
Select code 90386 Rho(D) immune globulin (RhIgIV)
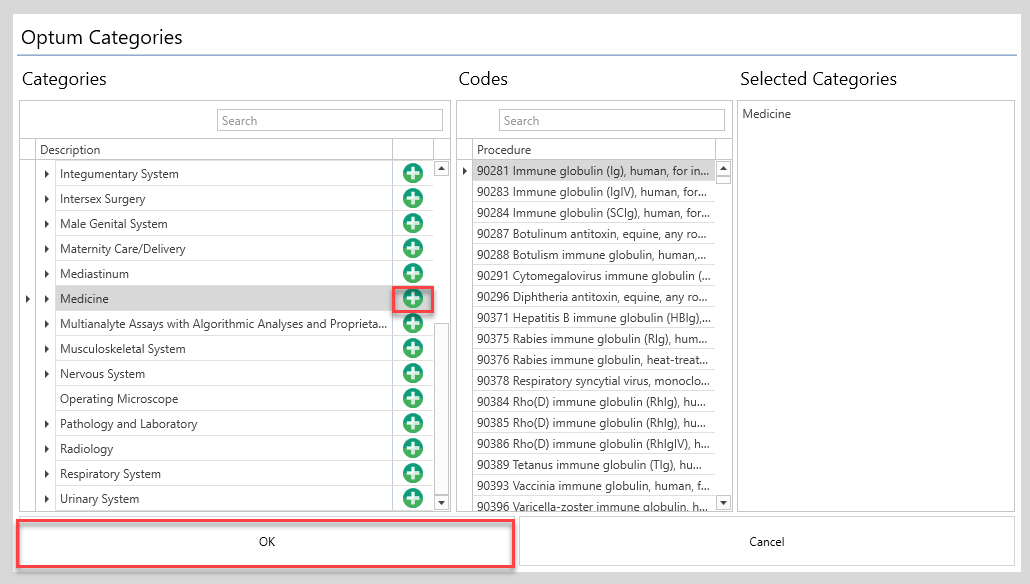click(593, 444)
